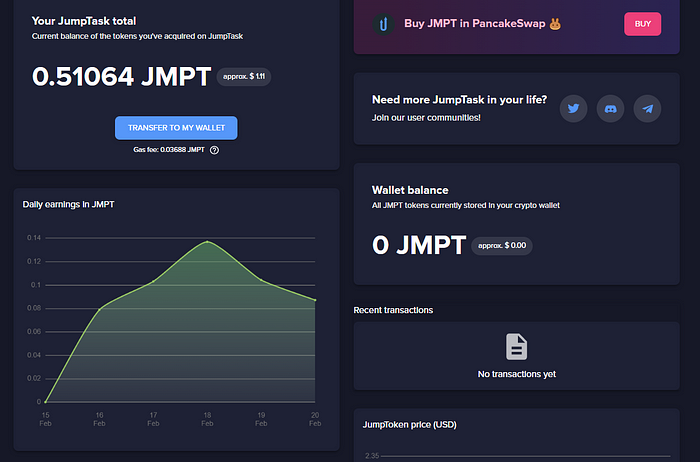Click the no transactions document icon
The width and height of the screenshot is (700, 462).
click(x=517, y=346)
